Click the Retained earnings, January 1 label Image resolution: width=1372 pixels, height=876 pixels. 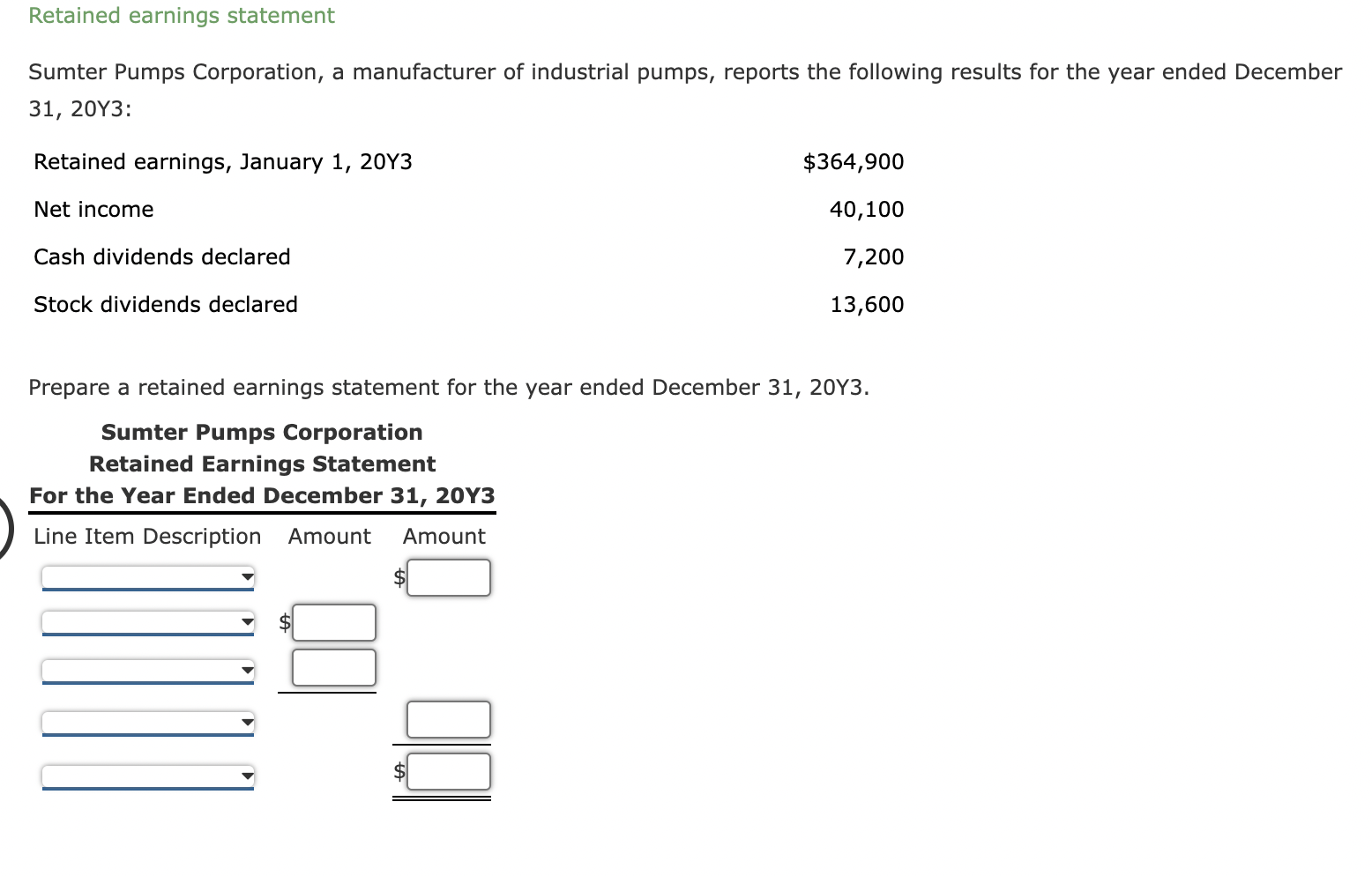pos(222,161)
